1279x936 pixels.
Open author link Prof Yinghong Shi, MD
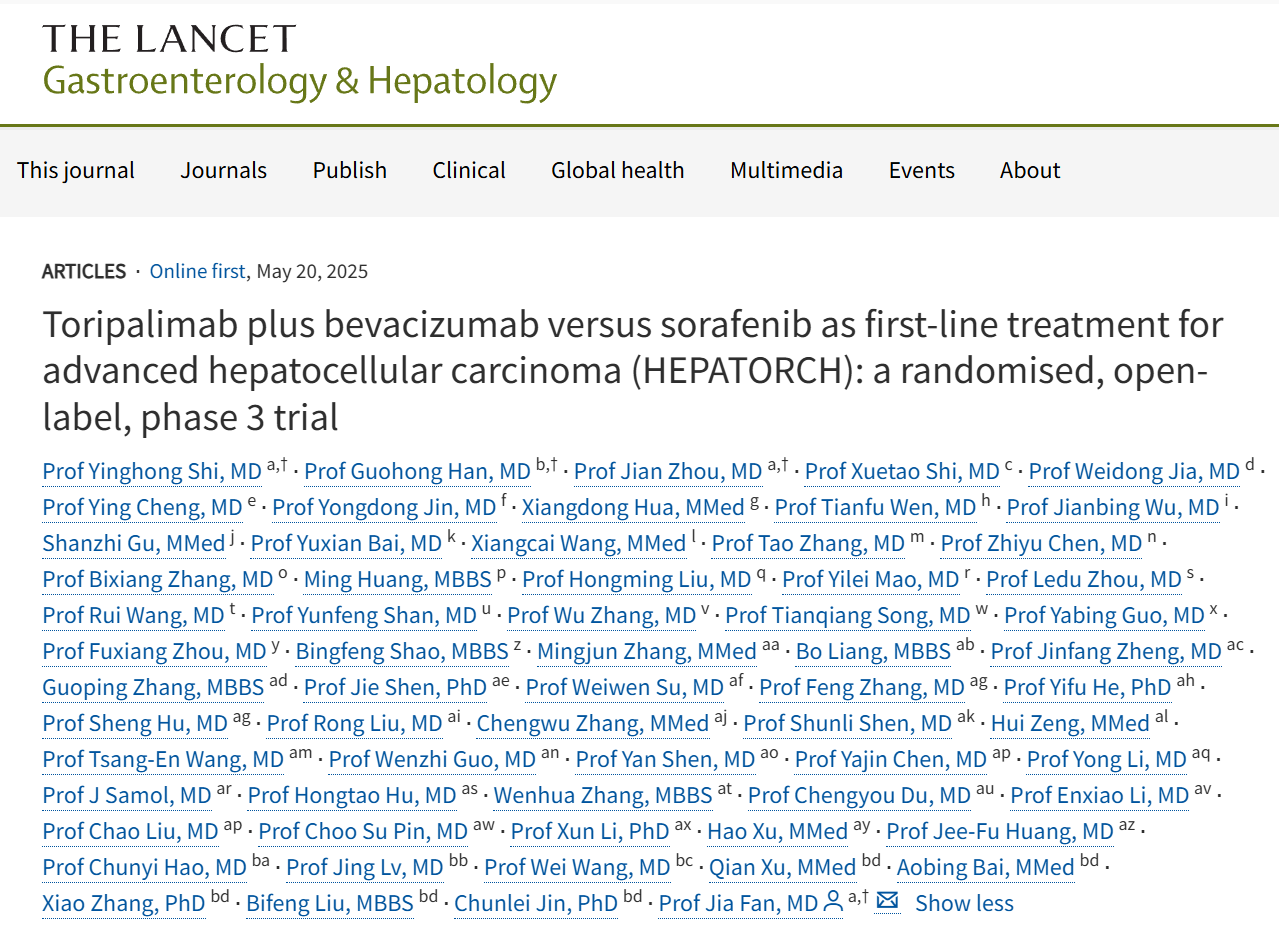coord(152,472)
